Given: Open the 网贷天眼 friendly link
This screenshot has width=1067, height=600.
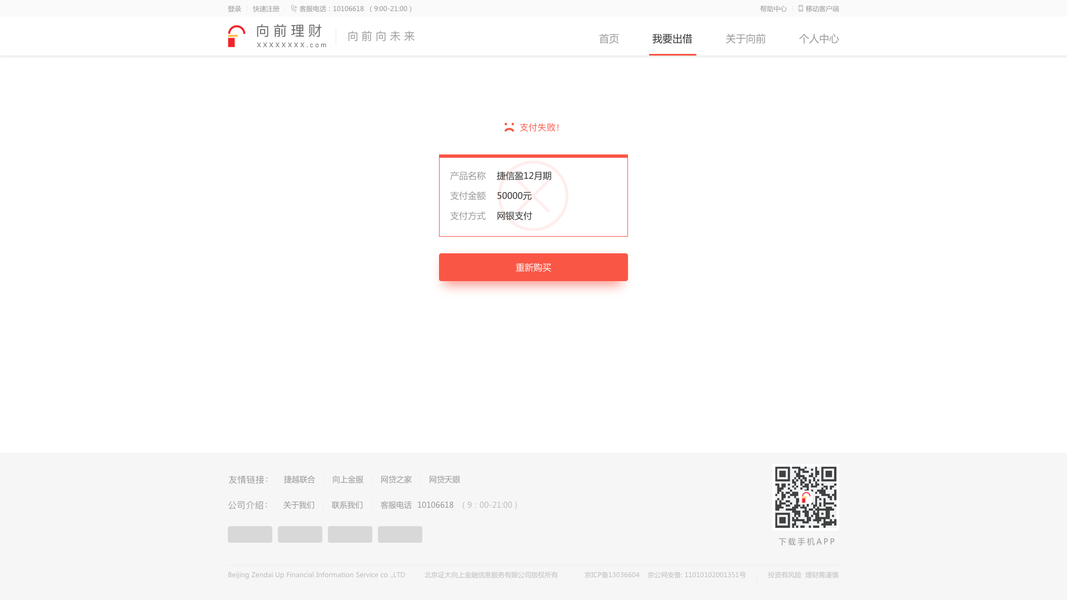Looking at the screenshot, I should point(444,480).
